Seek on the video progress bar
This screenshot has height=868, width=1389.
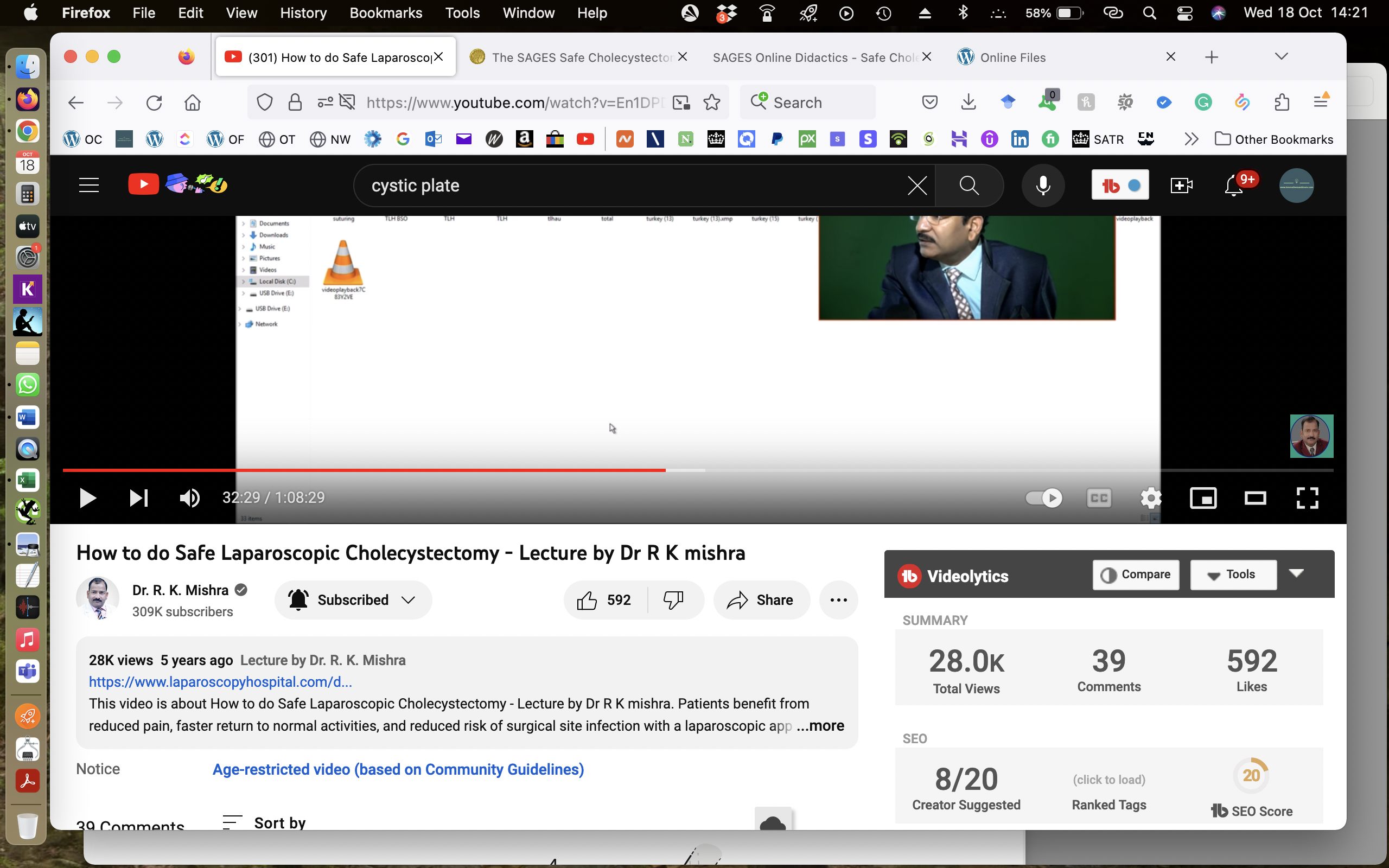click(x=698, y=470)
